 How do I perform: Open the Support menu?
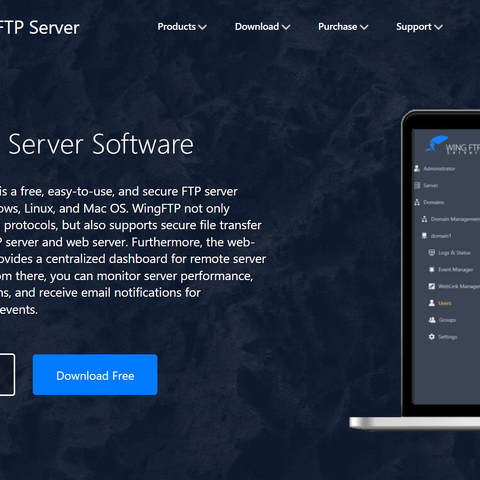pos(419,27)
